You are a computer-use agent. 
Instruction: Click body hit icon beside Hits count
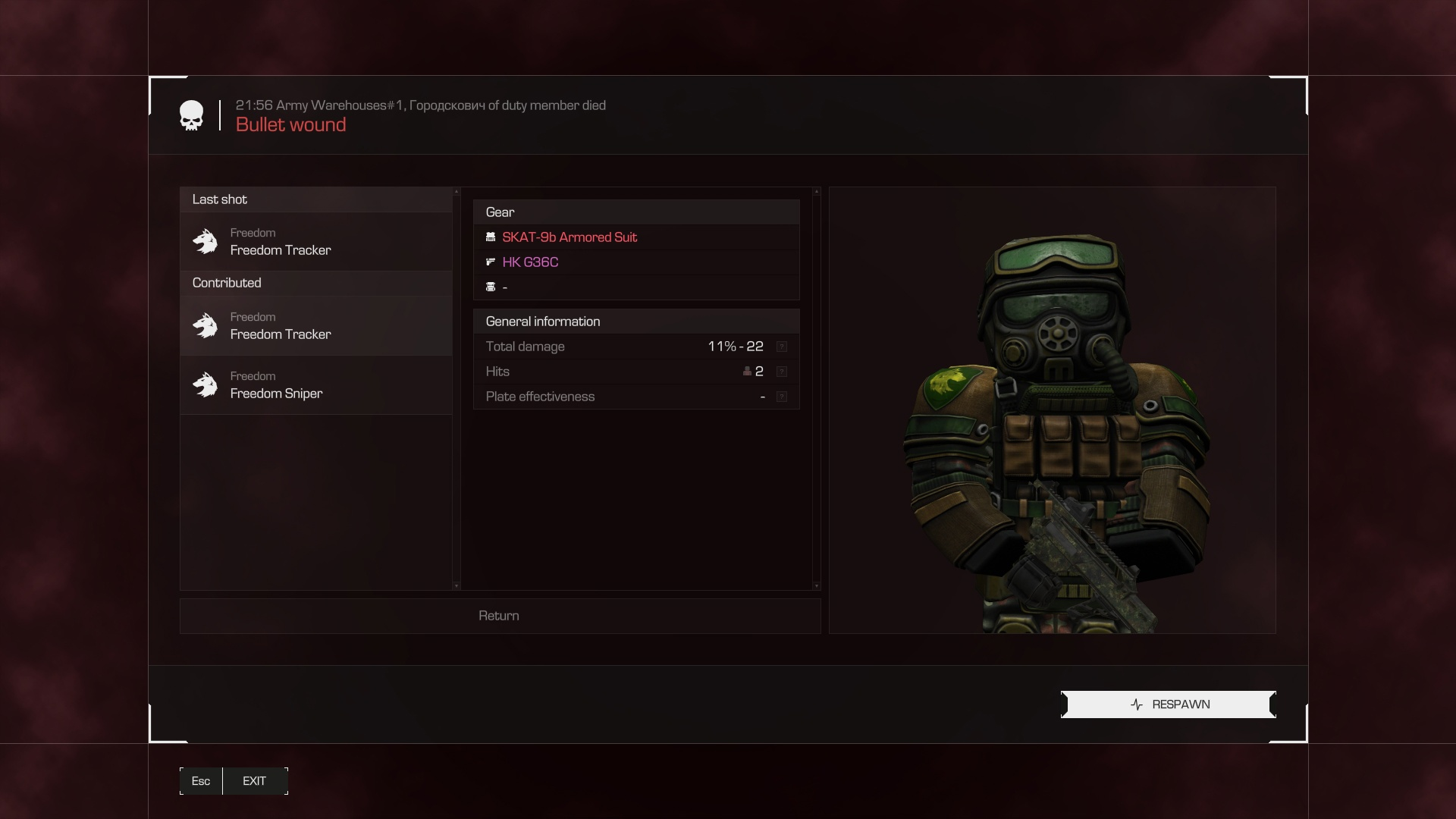pyautogui.click(x=747, y=372)
